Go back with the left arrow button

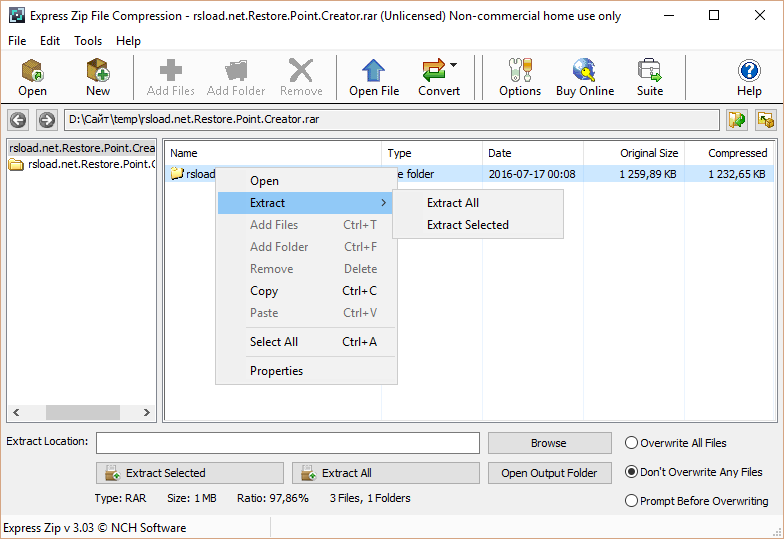click(18, 120)
